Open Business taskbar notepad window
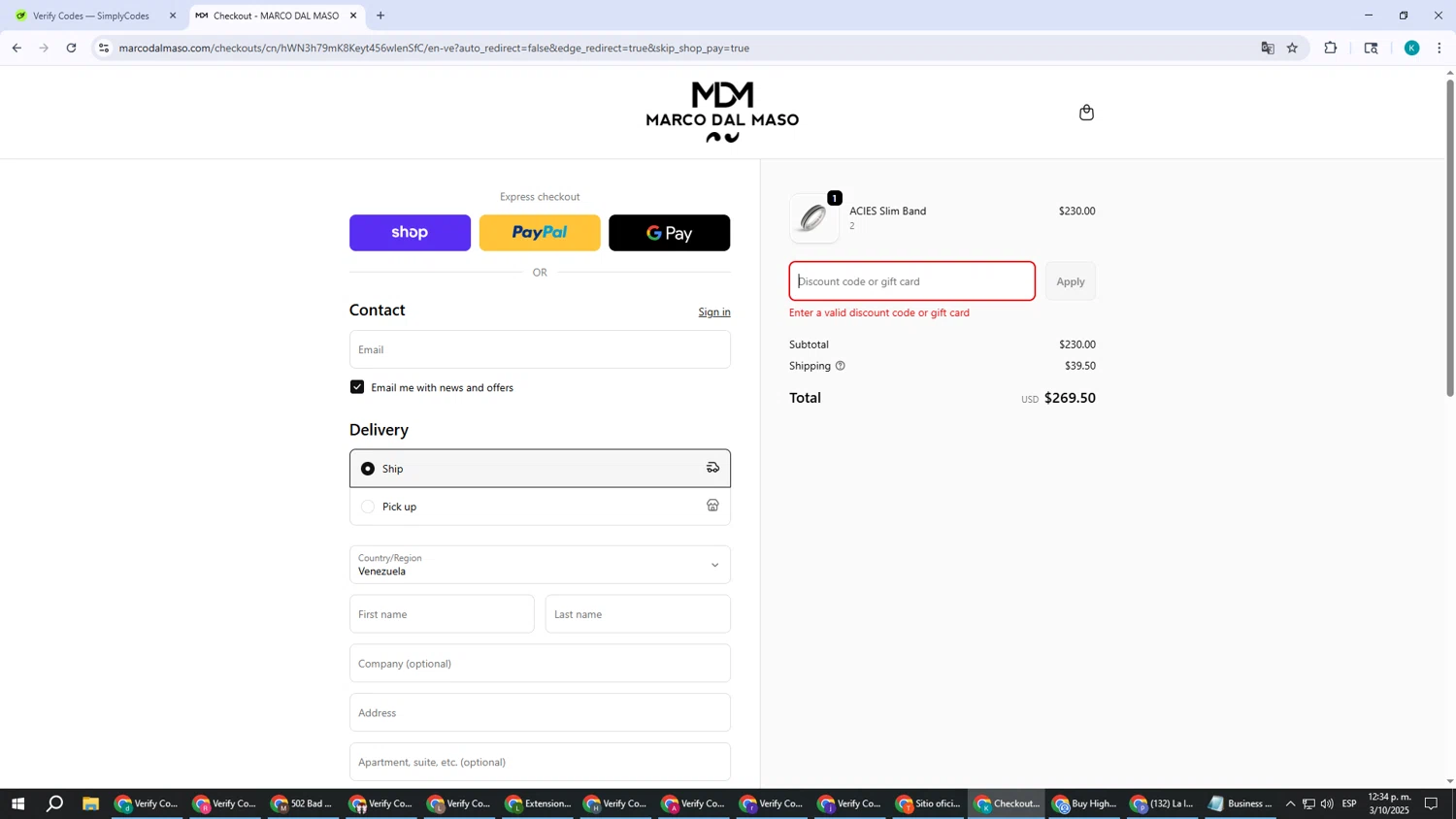Screen dimensions: 1456x819 pos(1241,803)
